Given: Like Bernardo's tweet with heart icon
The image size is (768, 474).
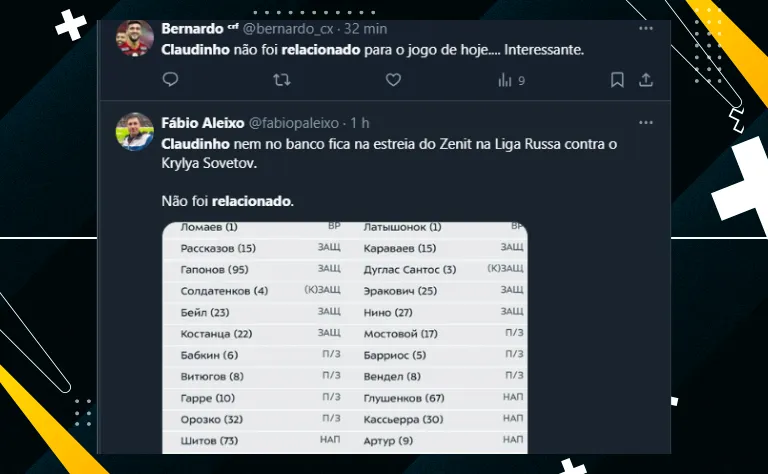Looking at the screenshot, I should [x=393, y=80].
